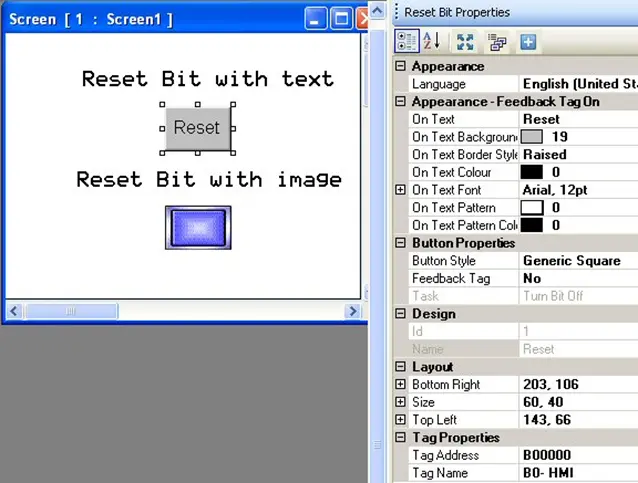Viewport: 638px width, 483px height.
Task: Click the blue plus icon in properties toolbar
Action: pyautogui.click(x=528, y=42)
